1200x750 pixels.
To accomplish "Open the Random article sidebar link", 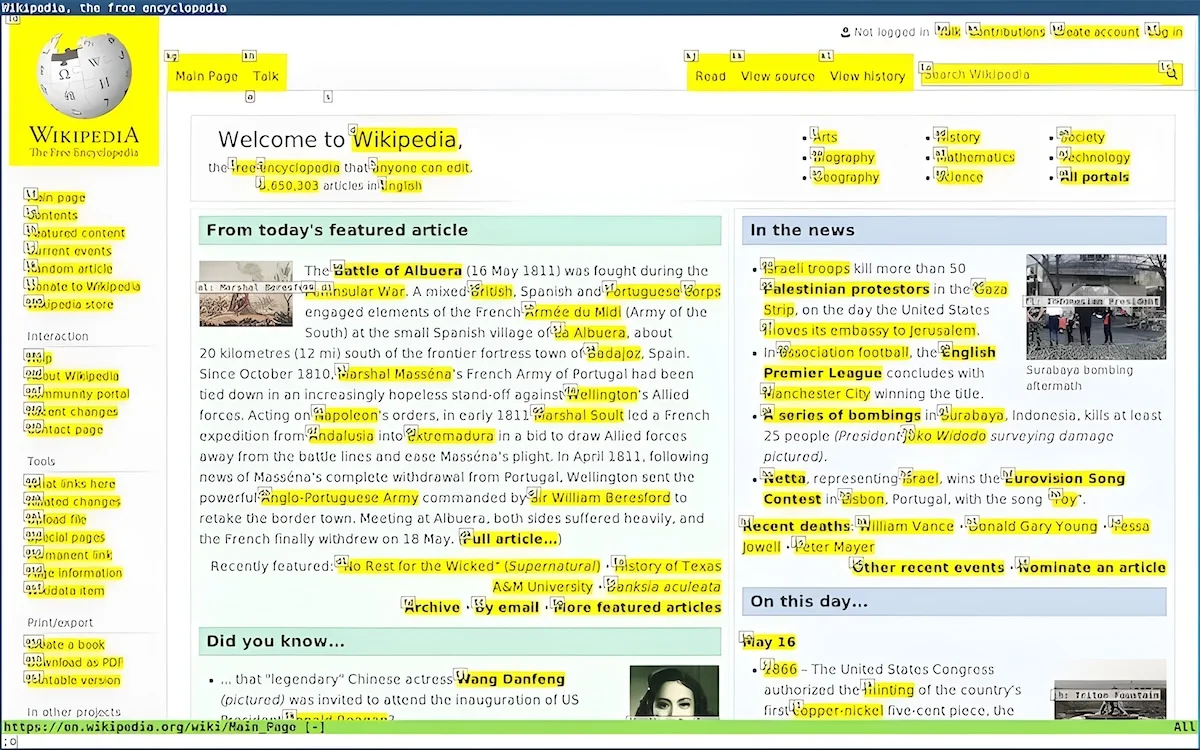I will tap(70, 268).
